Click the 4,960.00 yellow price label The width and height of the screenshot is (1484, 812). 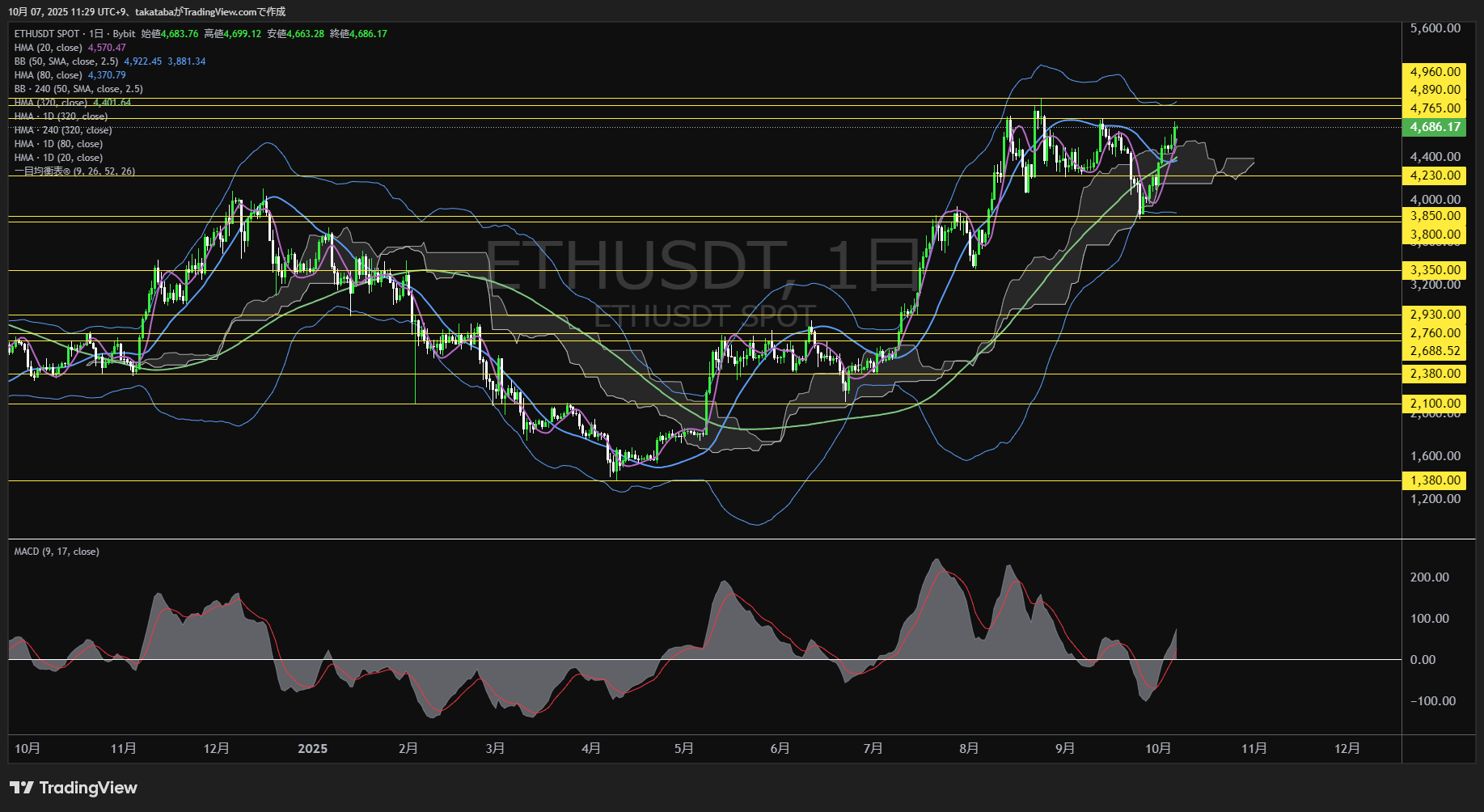click(1435, 72)
